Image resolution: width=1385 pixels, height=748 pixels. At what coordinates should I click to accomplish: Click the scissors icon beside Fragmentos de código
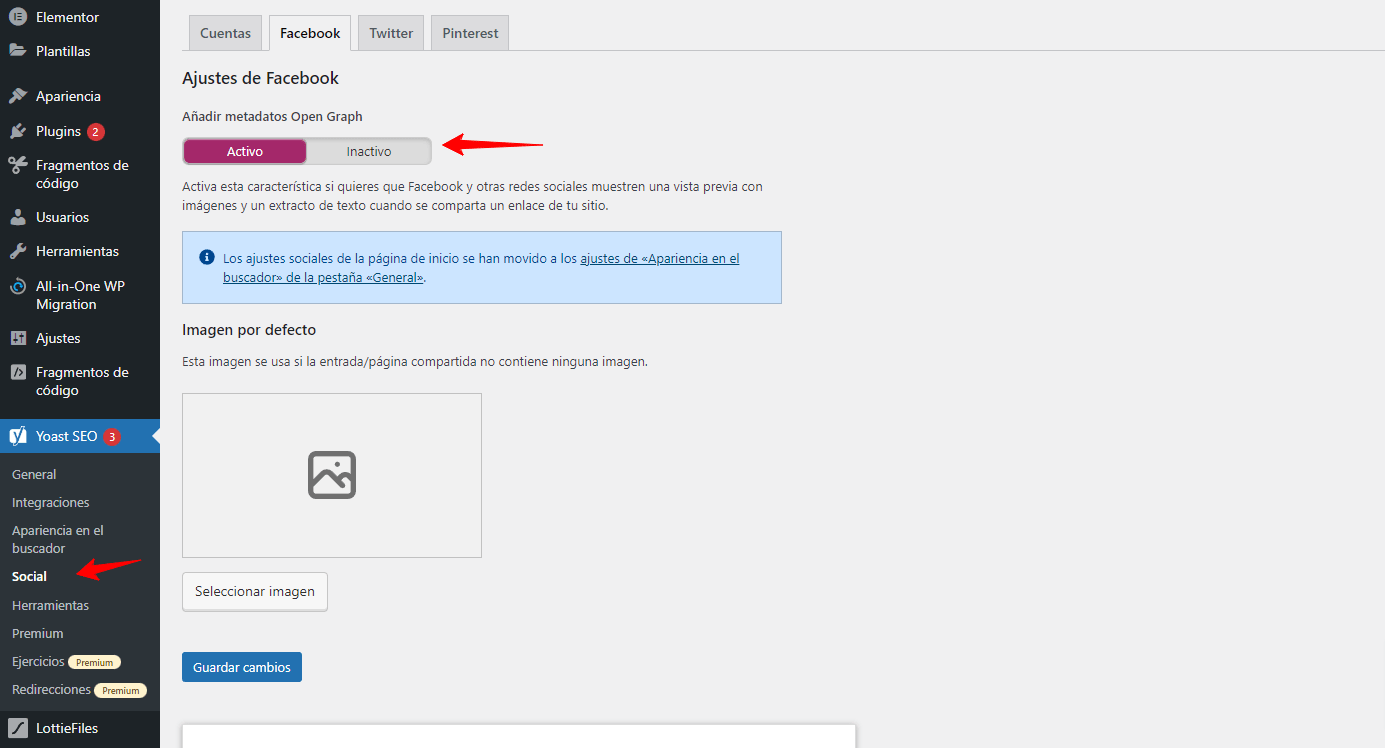18,165
